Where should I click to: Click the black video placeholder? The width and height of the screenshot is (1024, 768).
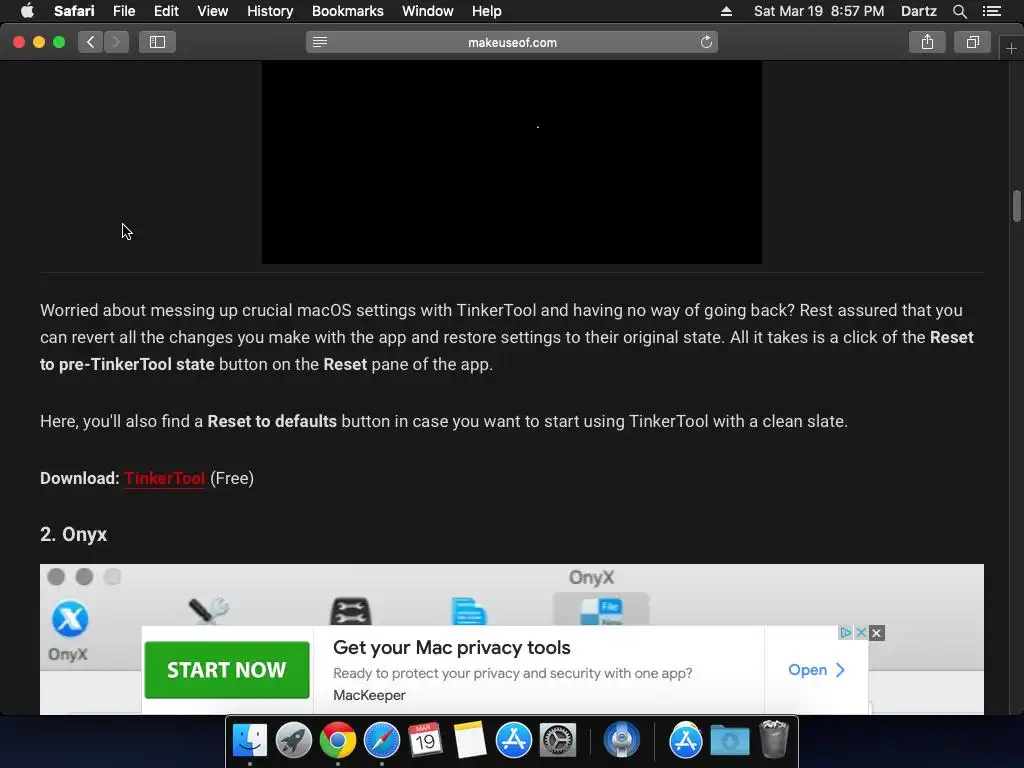click(511, 163)
